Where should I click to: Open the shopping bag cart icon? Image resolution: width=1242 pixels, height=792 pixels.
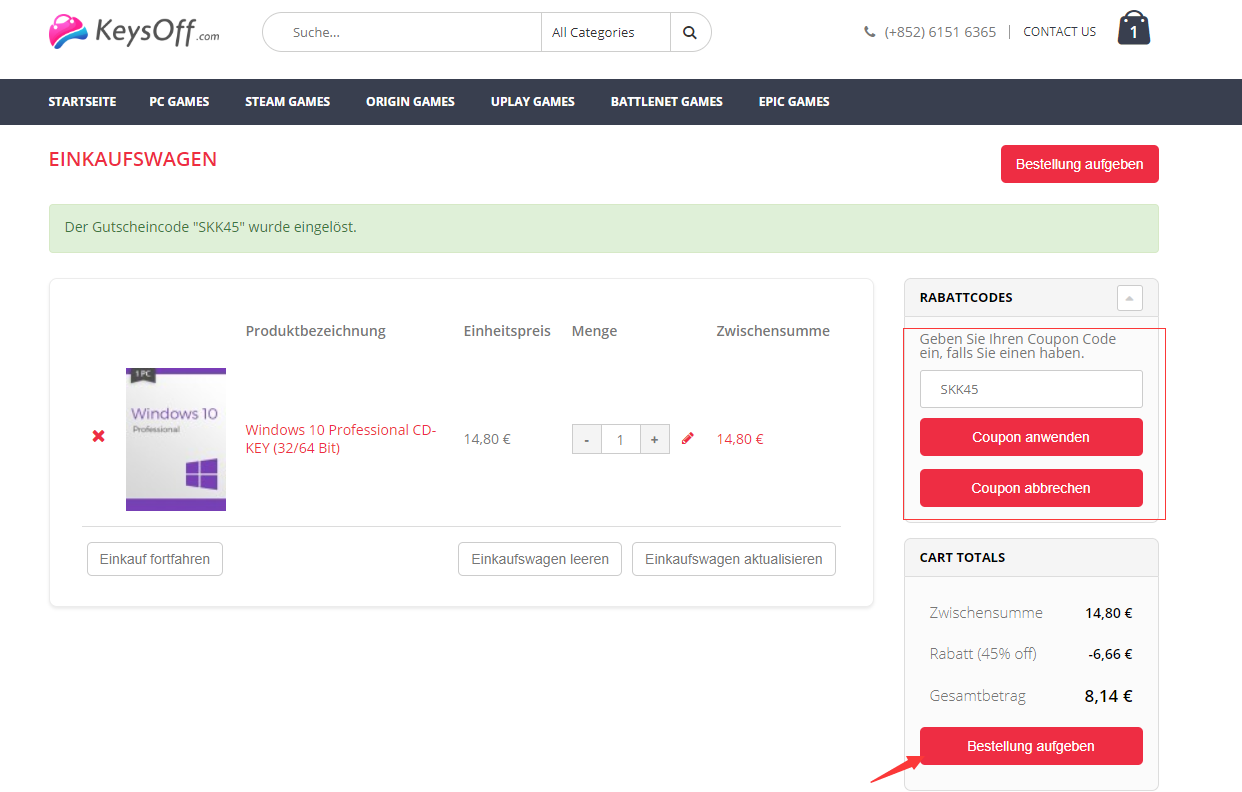pyautogui.click(x=1133, y=28)
